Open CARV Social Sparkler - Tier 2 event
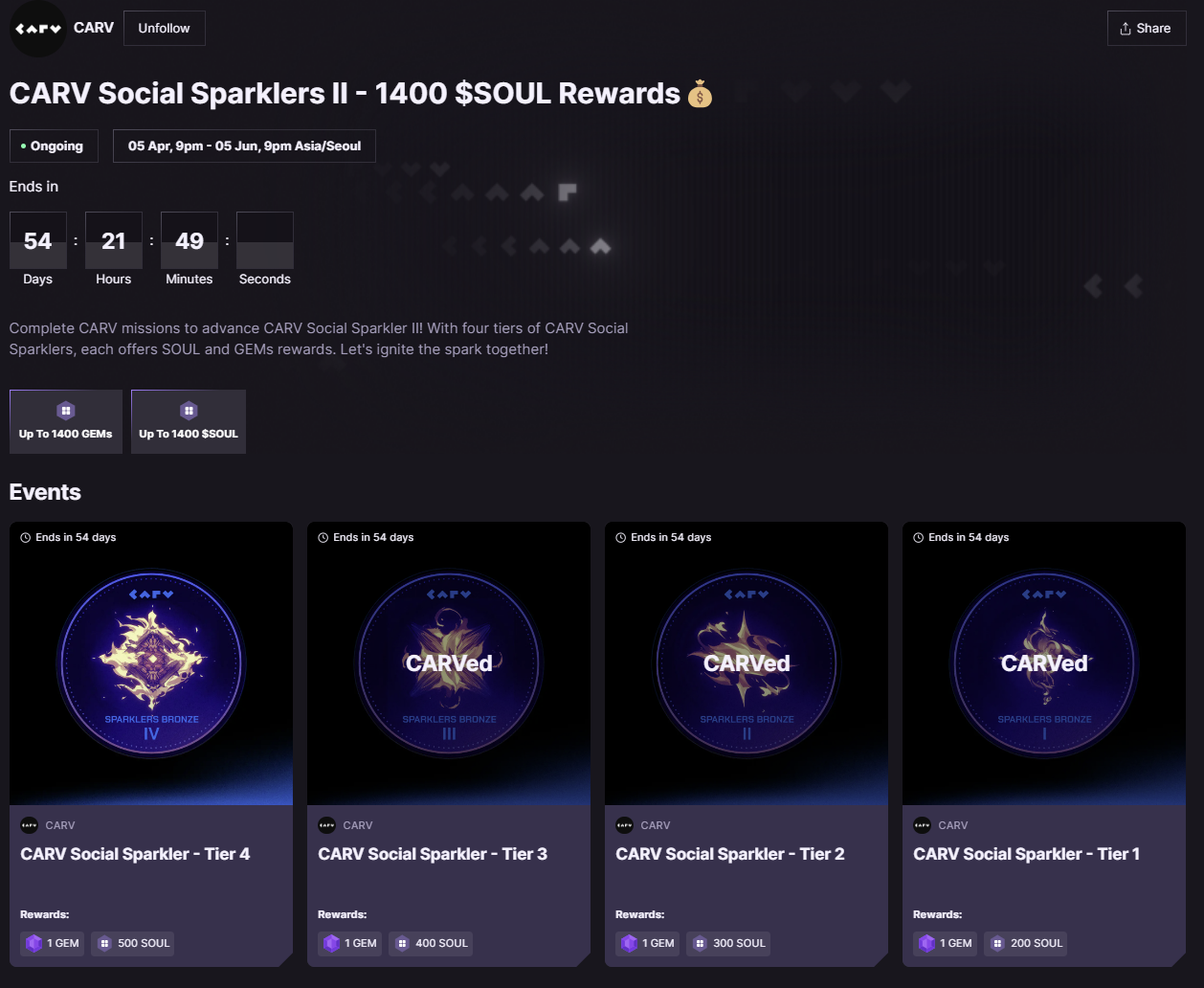Screen dimensions: 1204x988 [x=730, y=854]
